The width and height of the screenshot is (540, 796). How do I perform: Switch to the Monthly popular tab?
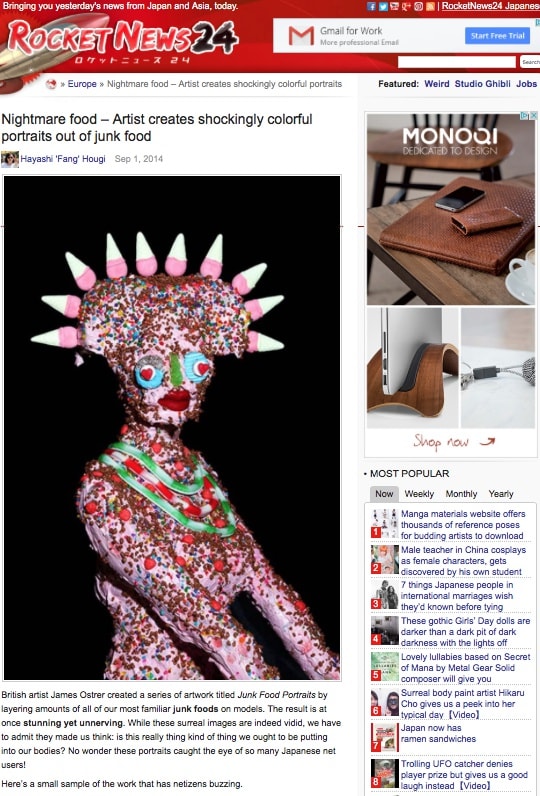461,494
